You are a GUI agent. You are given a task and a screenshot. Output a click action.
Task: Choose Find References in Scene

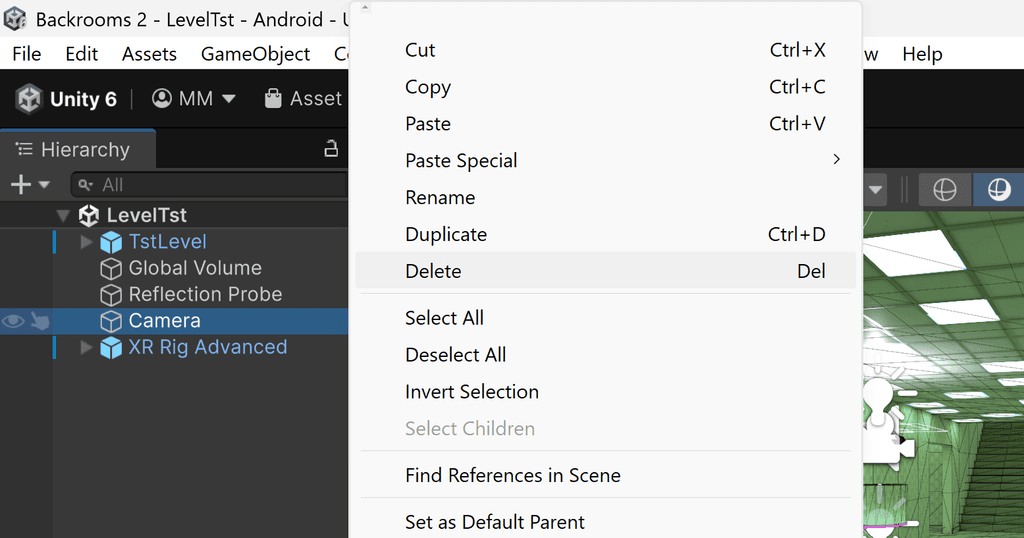click(x=605, y=475)
